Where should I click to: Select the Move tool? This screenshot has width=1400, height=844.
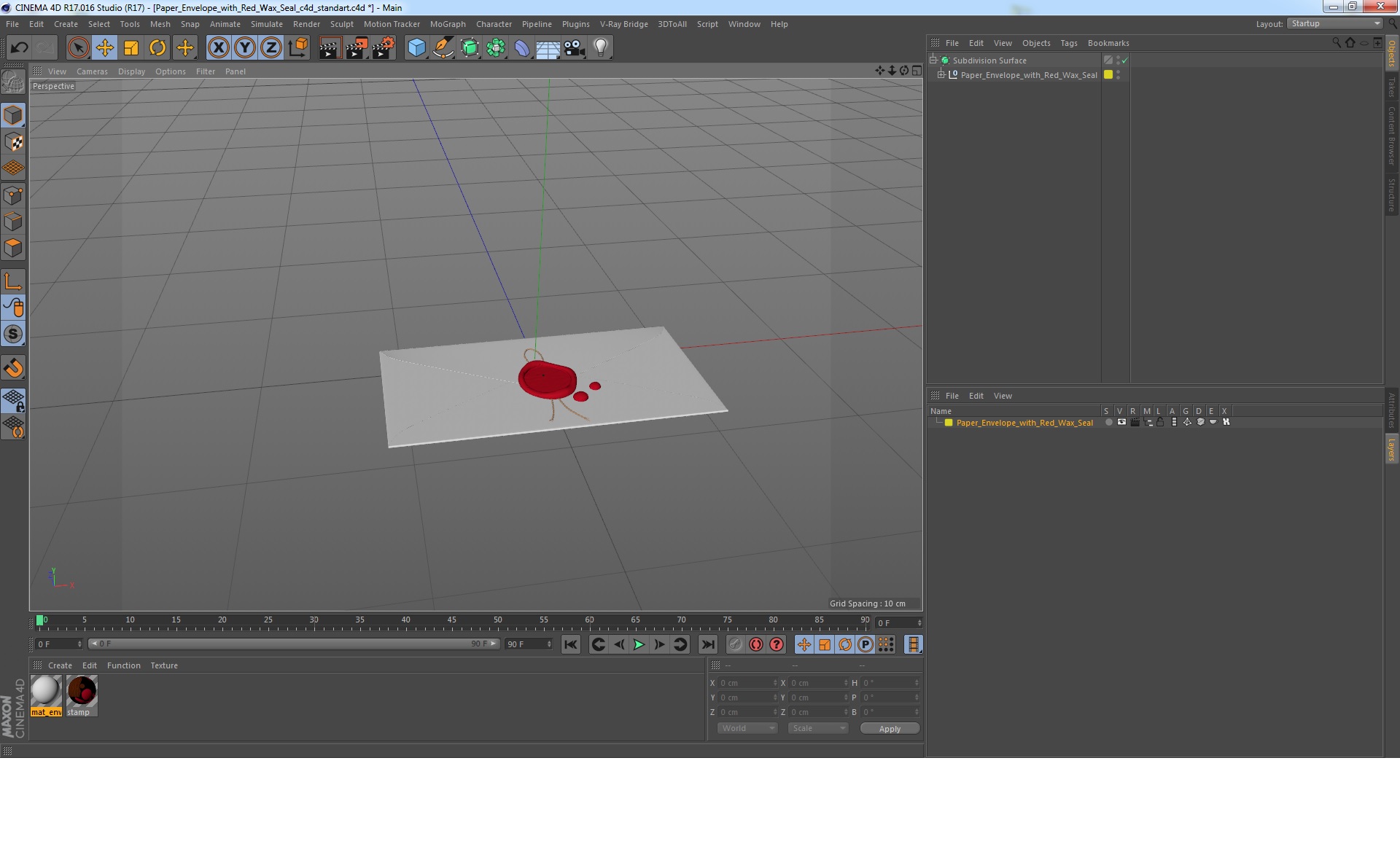(104, 48)
